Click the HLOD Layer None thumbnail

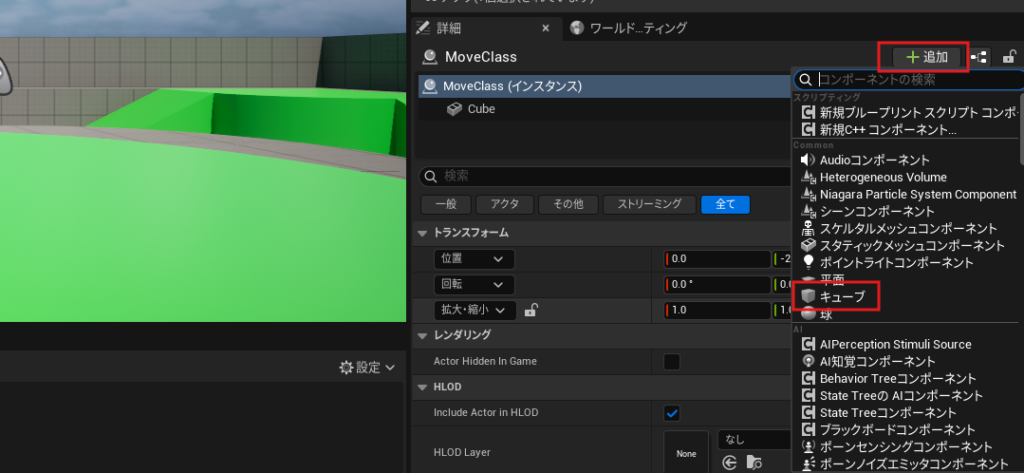(x=686, y=452)
